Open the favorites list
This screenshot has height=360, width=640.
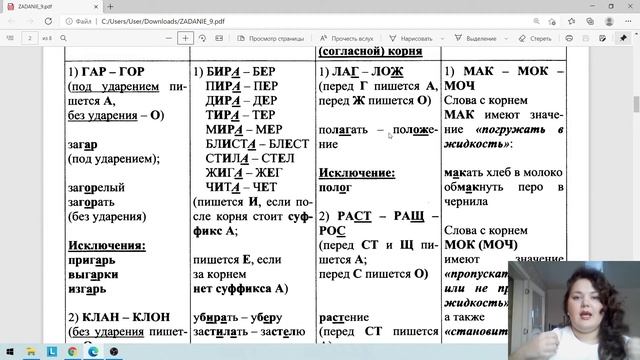tap(571, 21)
